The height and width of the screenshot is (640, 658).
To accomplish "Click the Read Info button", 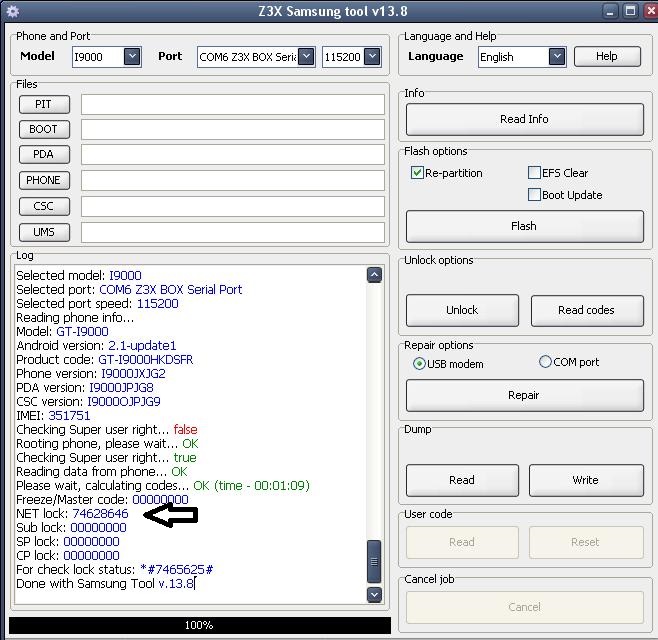I will point(525,119).
